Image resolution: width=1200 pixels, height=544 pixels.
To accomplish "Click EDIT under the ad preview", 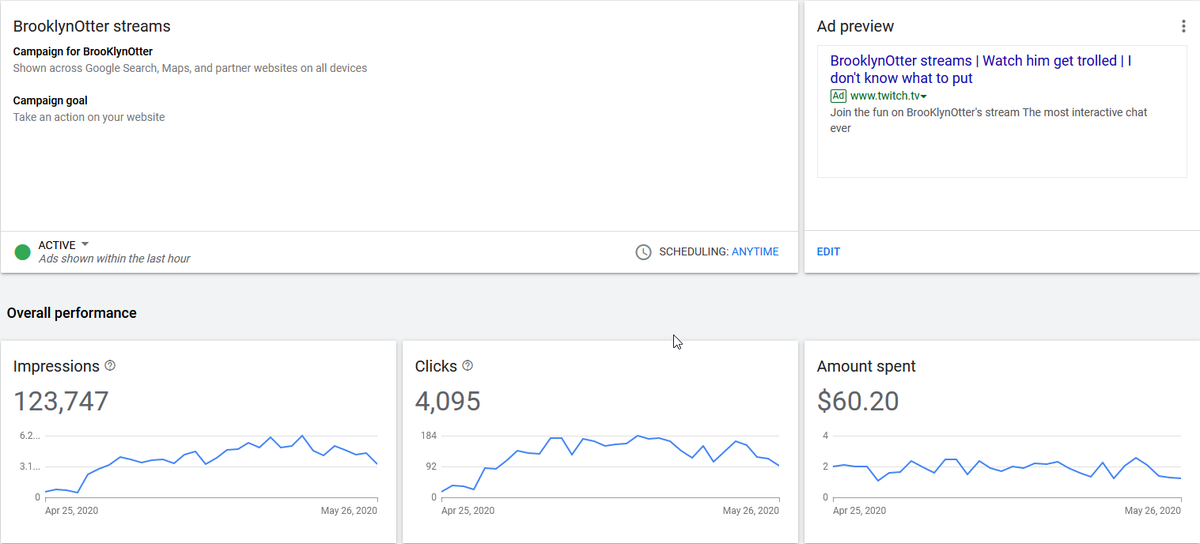I will coord(828,252).
